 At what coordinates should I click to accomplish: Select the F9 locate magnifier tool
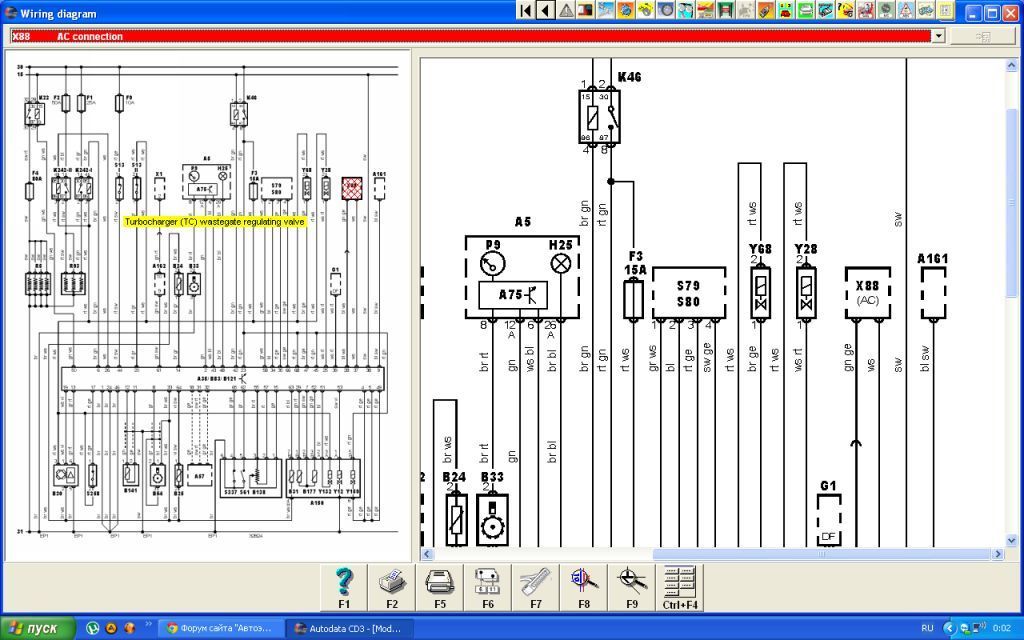pos(632,587)
